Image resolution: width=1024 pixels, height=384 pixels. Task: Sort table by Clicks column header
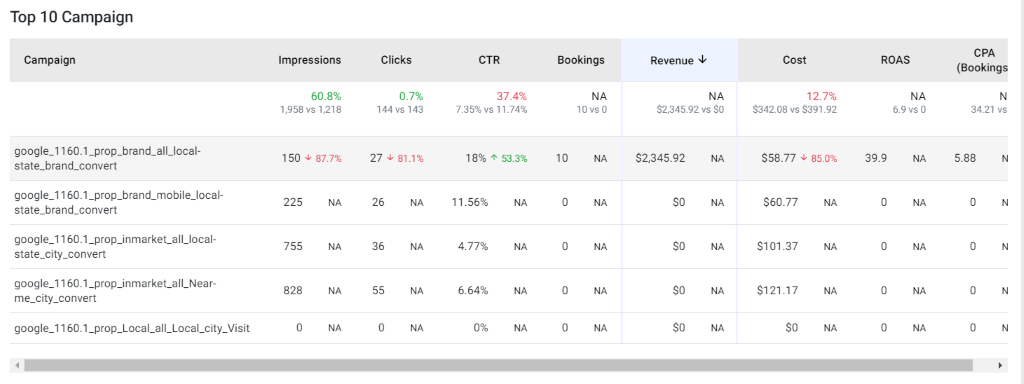[x=396, y=60]
